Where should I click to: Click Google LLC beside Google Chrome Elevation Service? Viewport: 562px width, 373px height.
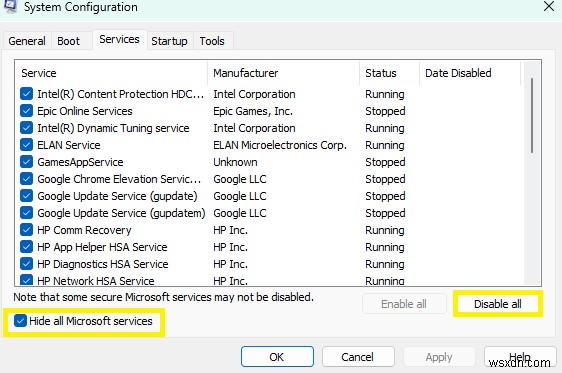pyautogui.click(x=240, y=179)
